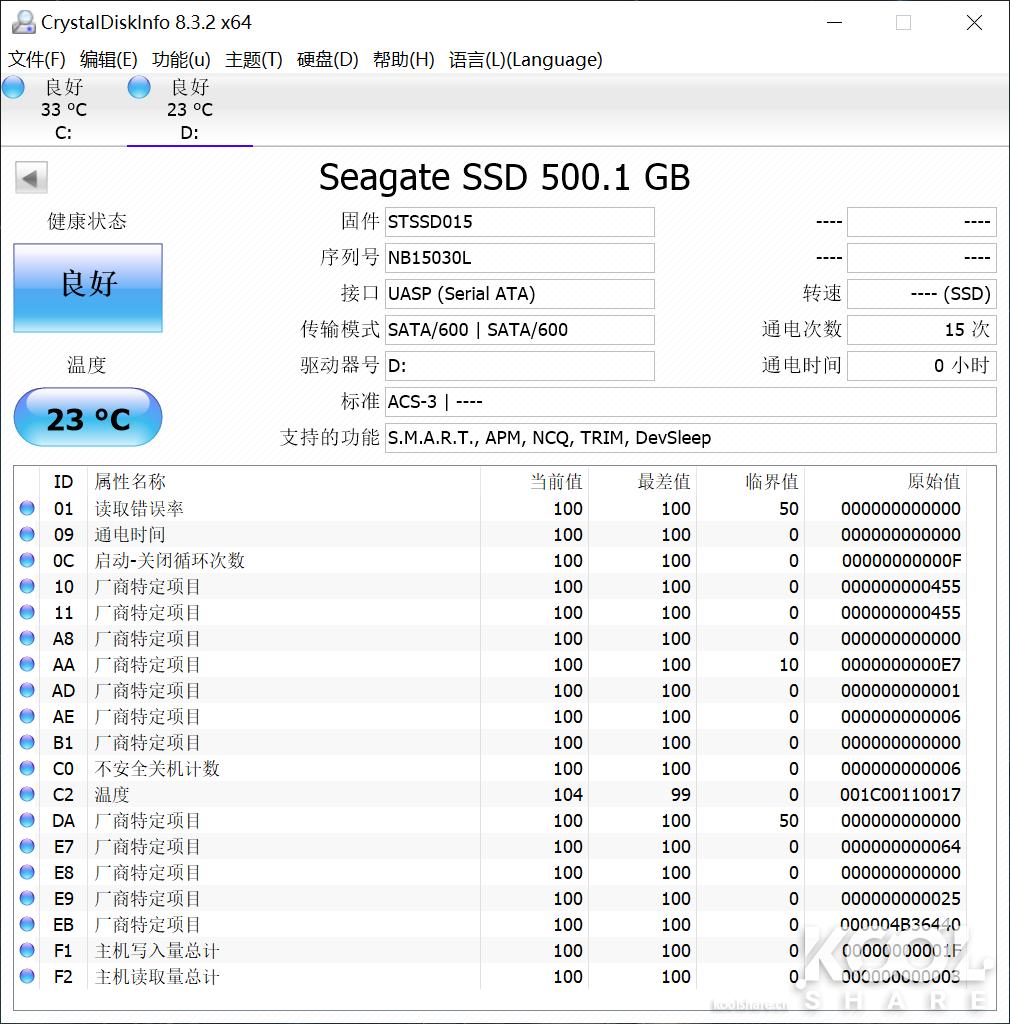Image resolution: width=1010 pixels, height=1024 pixels.
Task: Click status orb for attribute 01 读取错误率
Action: point(27,509)
